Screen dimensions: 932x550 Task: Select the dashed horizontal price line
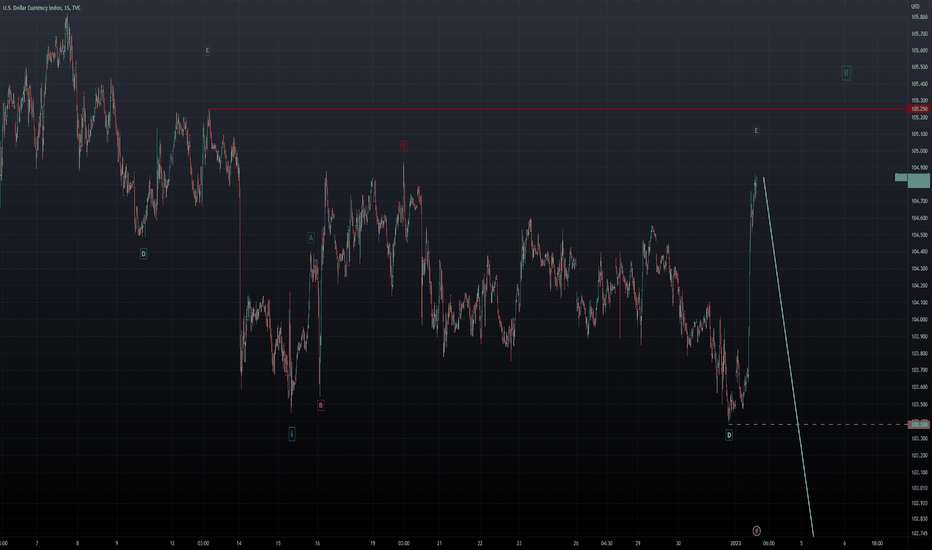coord(818,425)
